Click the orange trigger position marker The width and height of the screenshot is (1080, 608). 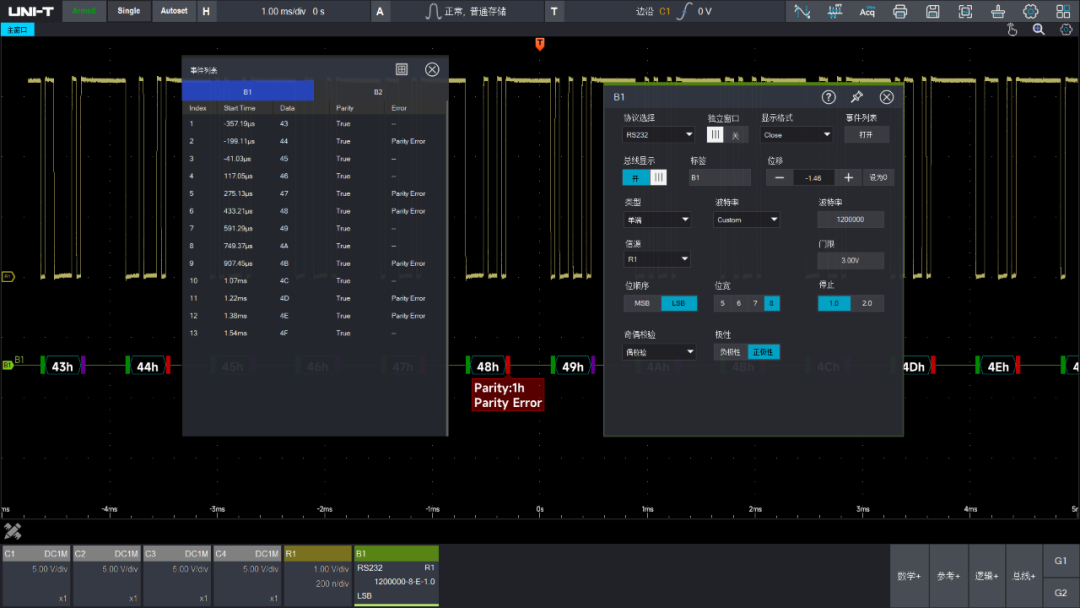pos(539,44)
